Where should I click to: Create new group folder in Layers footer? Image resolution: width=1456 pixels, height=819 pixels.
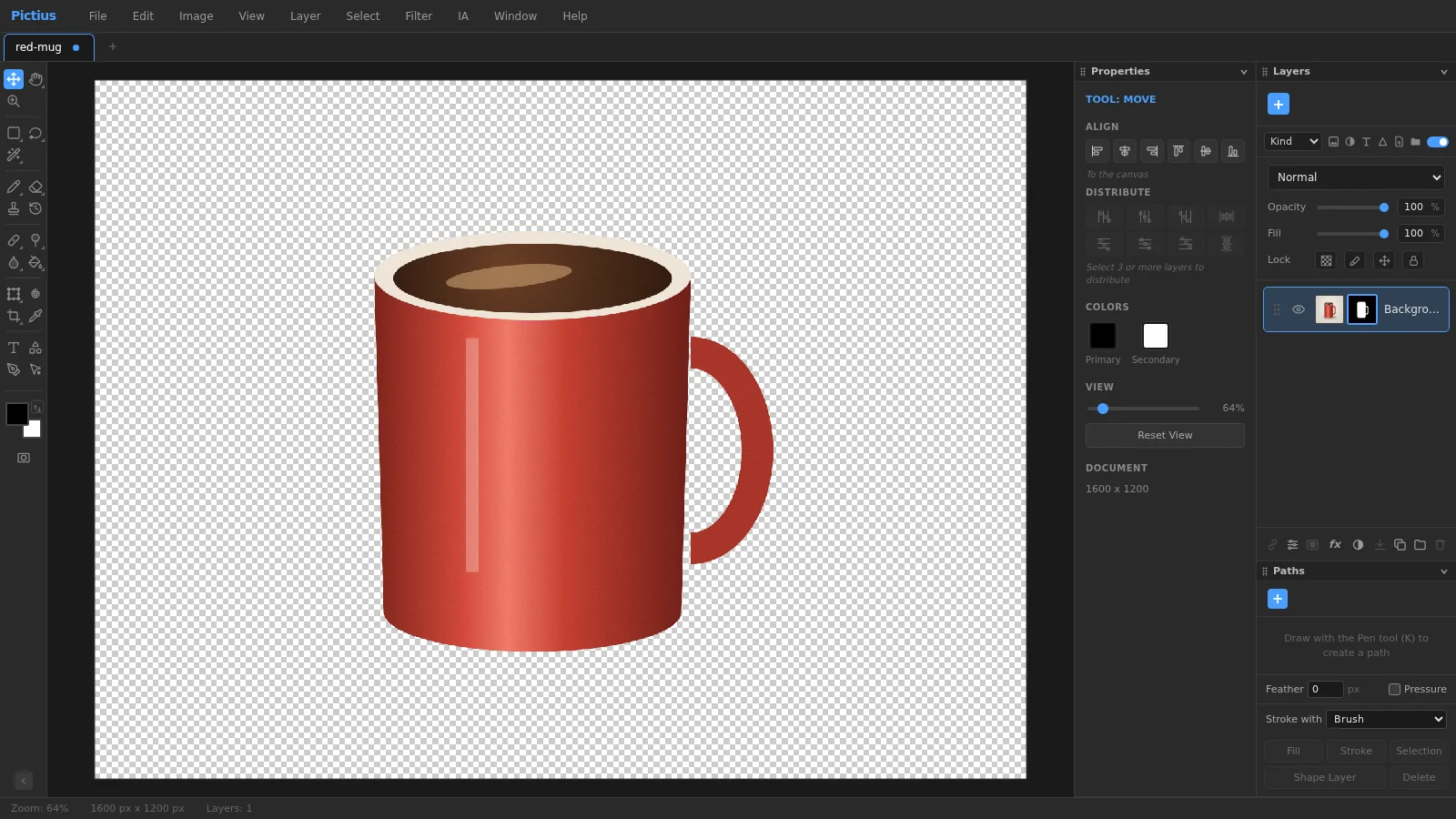tap(1420, 544)
